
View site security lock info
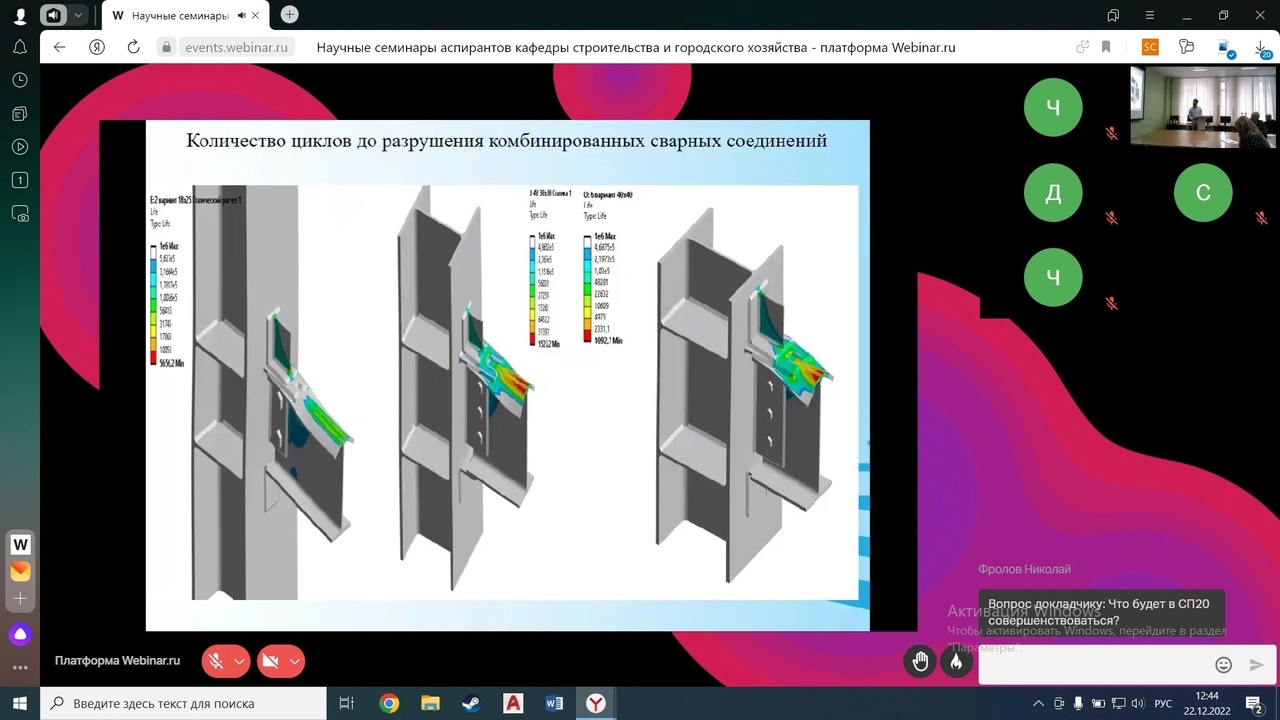click(166, 47)
